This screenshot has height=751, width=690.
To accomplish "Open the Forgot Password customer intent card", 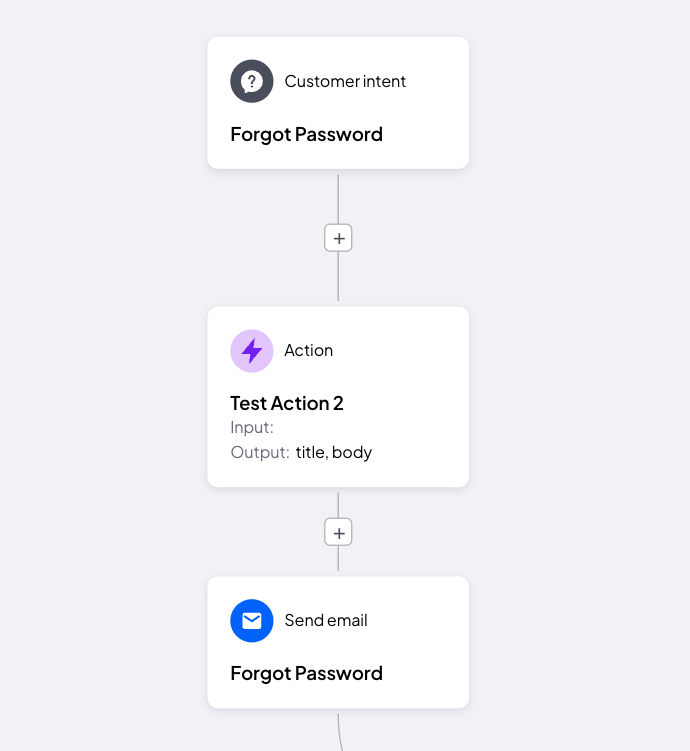I will (x=338, y=102).
